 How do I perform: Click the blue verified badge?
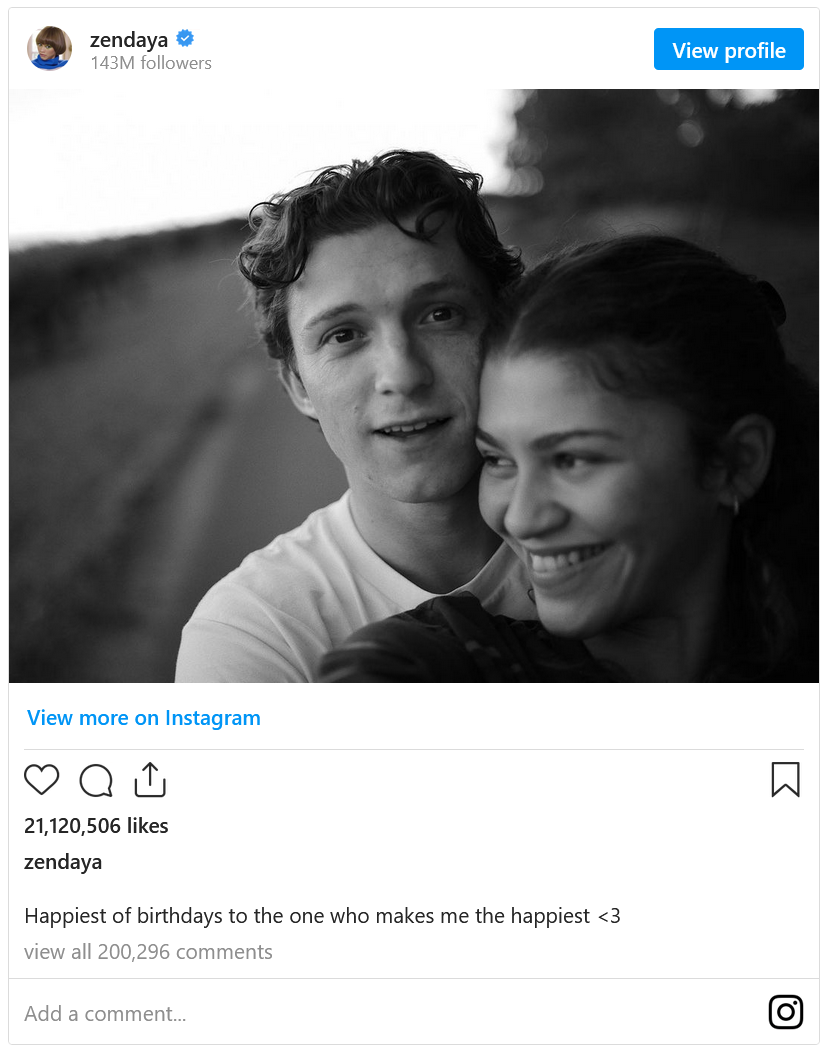coord(185,39)
